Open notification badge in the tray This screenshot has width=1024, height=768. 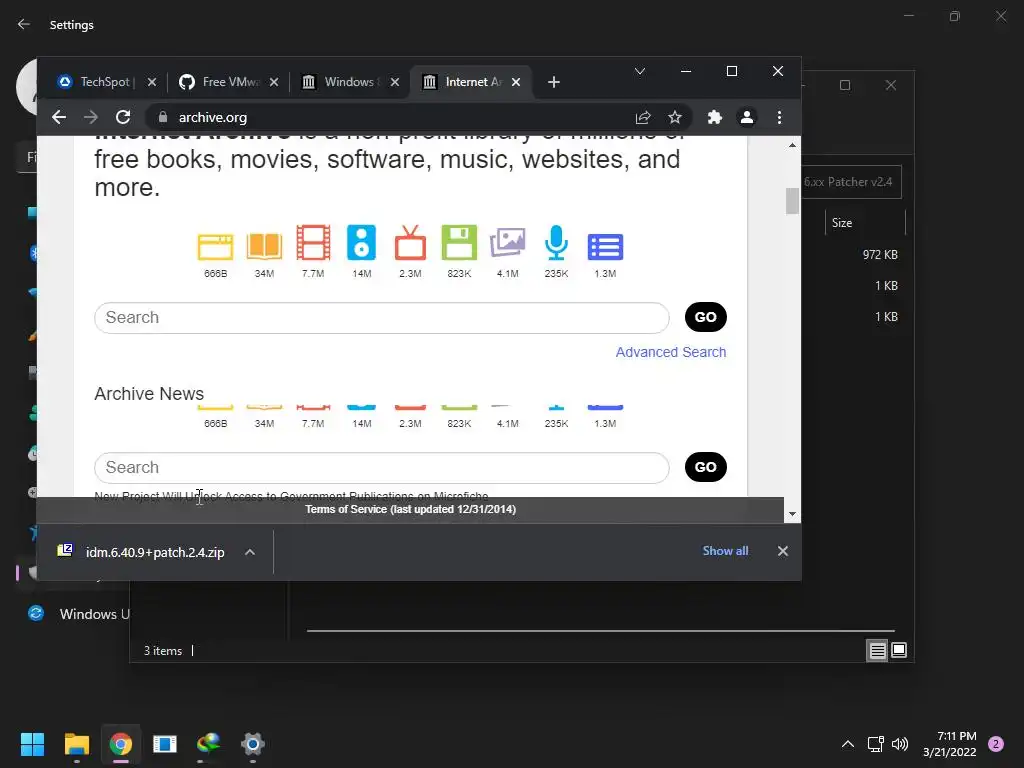click(995, 744)
